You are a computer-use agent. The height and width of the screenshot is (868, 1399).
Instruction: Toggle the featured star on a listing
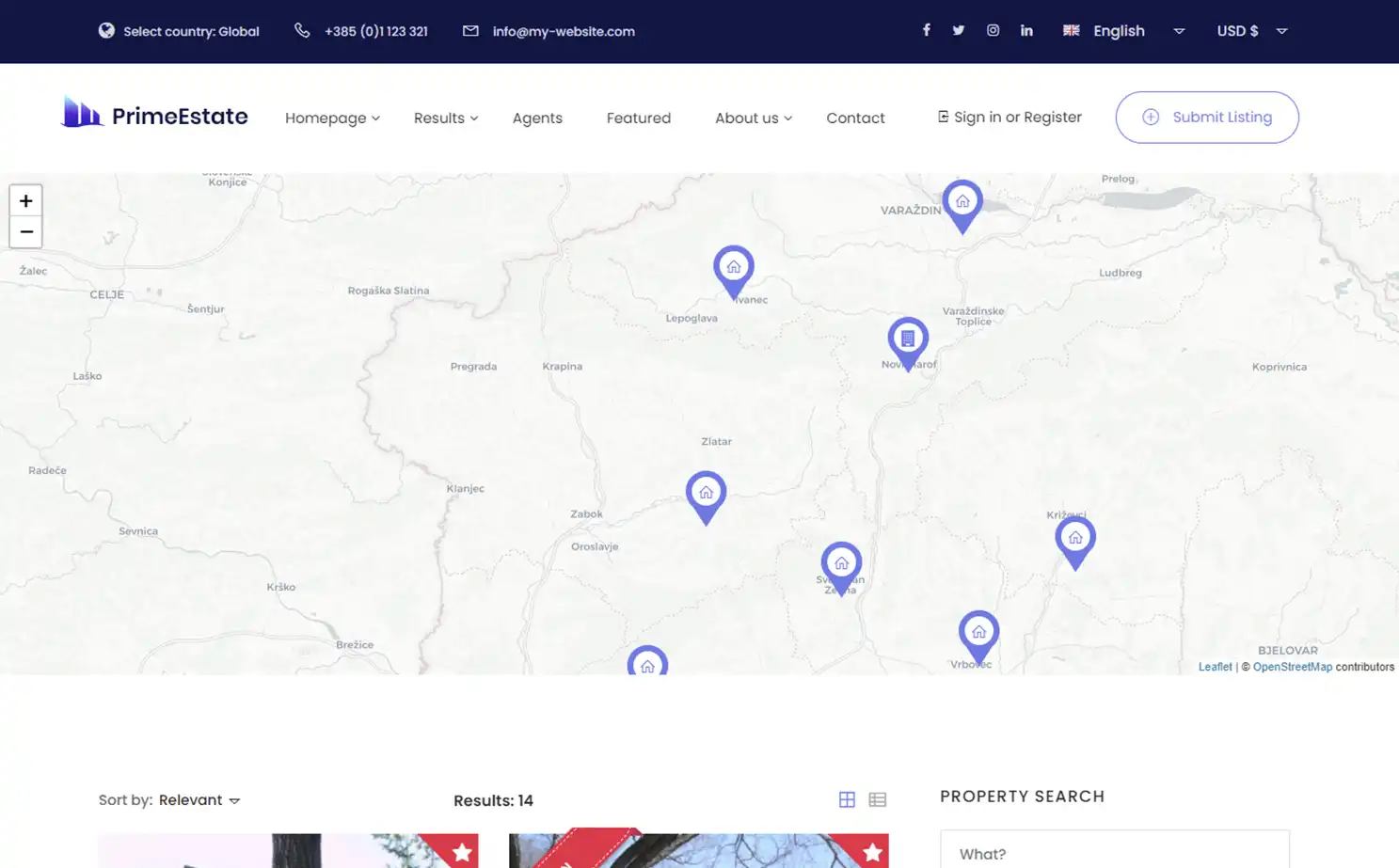click(461, 852)
